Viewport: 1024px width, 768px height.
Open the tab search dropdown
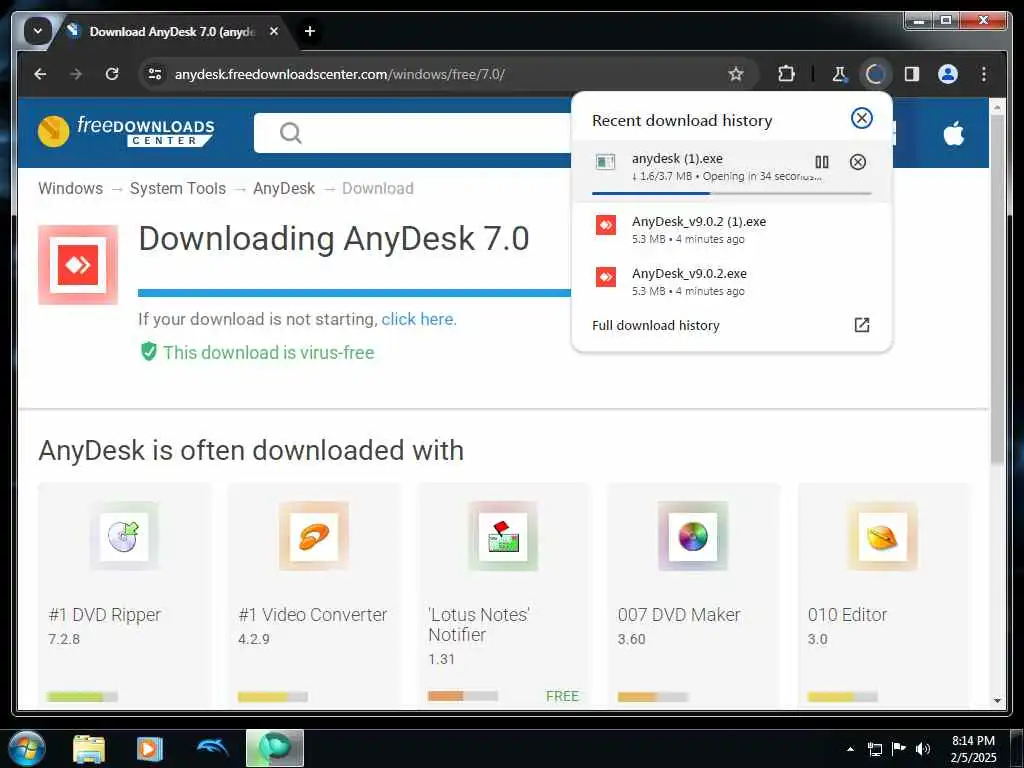click(x=38, y=31)
